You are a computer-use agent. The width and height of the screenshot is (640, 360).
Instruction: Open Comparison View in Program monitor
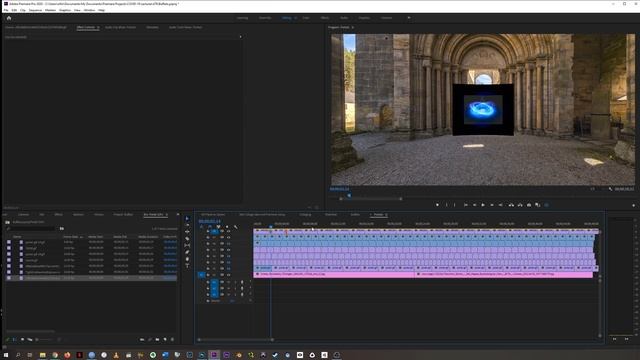(x=538, y=205)
